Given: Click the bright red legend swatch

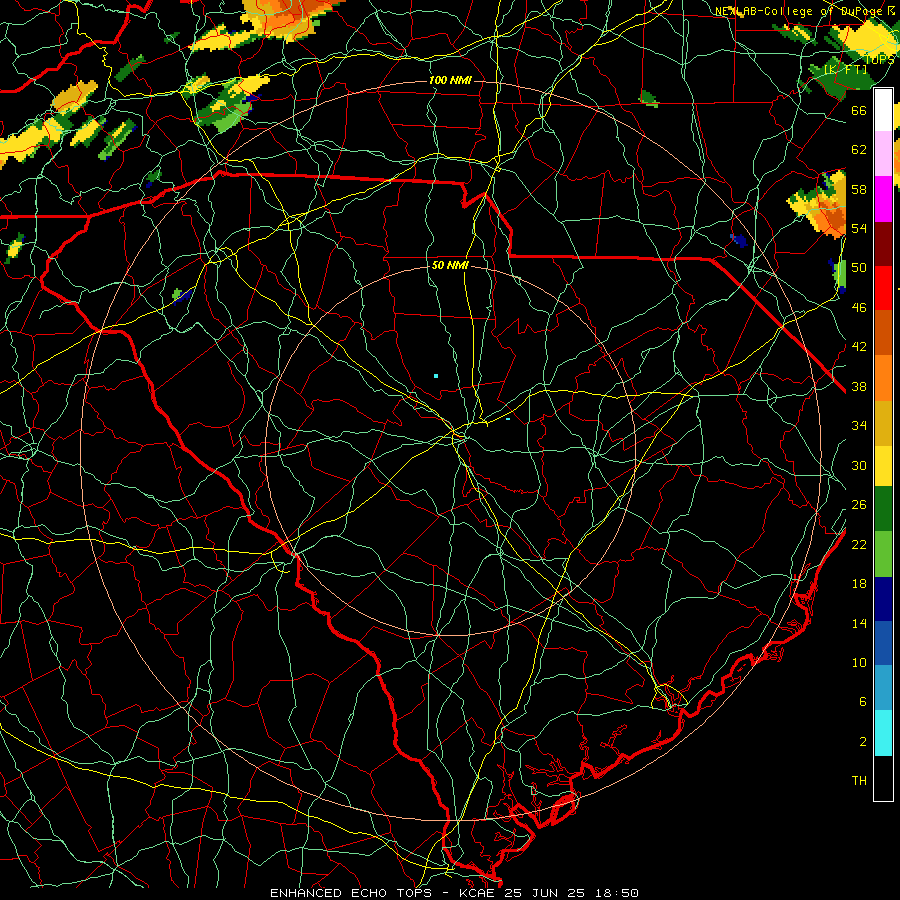Looking at the screenshot, I should pos(883,288).
